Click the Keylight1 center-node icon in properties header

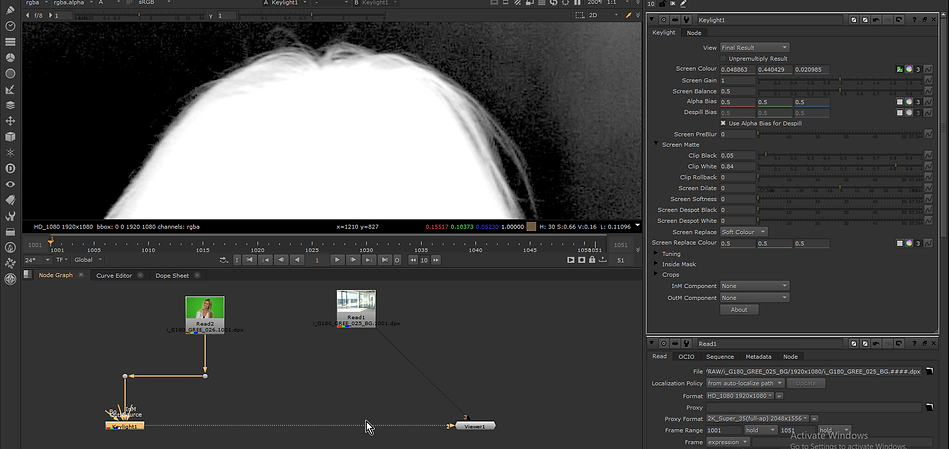(x=663, y=20)
